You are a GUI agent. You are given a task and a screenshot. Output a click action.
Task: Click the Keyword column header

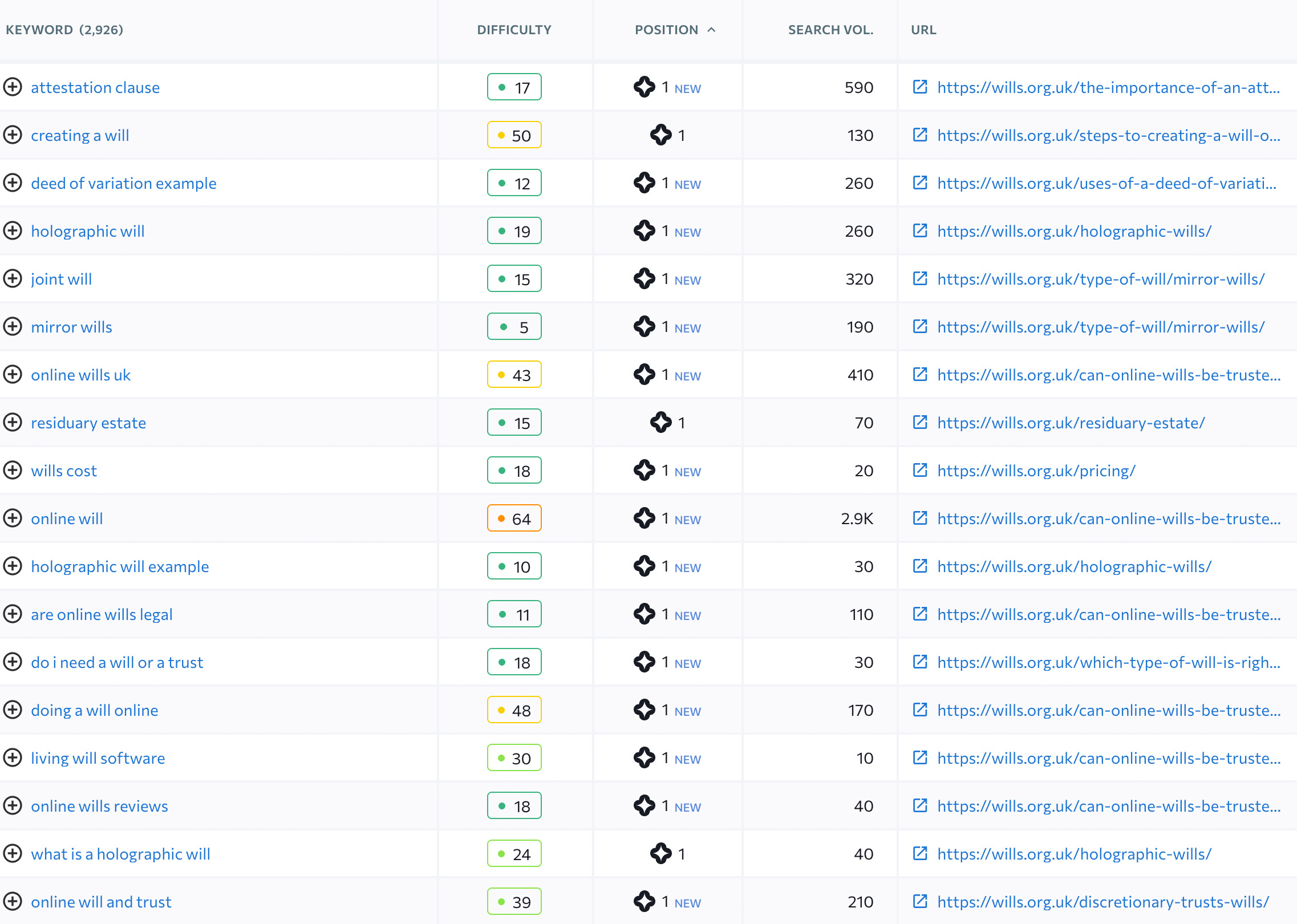coord(64,30)
